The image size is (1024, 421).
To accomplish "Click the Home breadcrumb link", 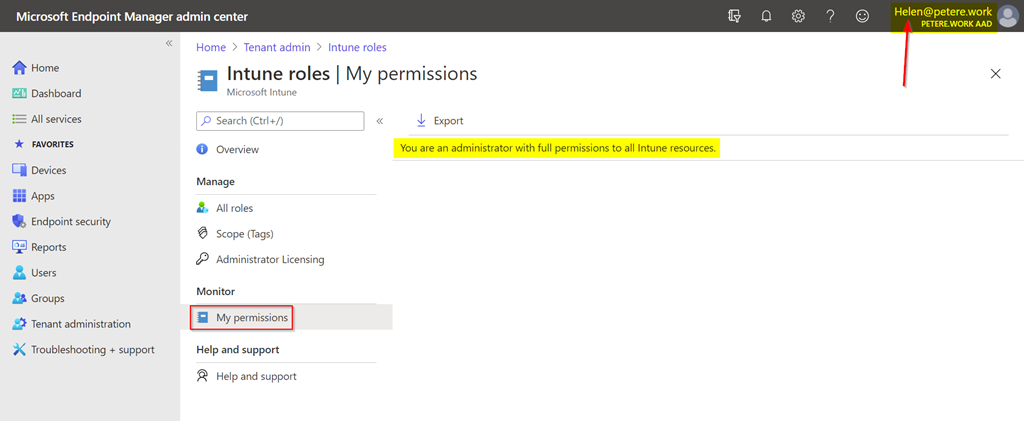I will (211, 47).
